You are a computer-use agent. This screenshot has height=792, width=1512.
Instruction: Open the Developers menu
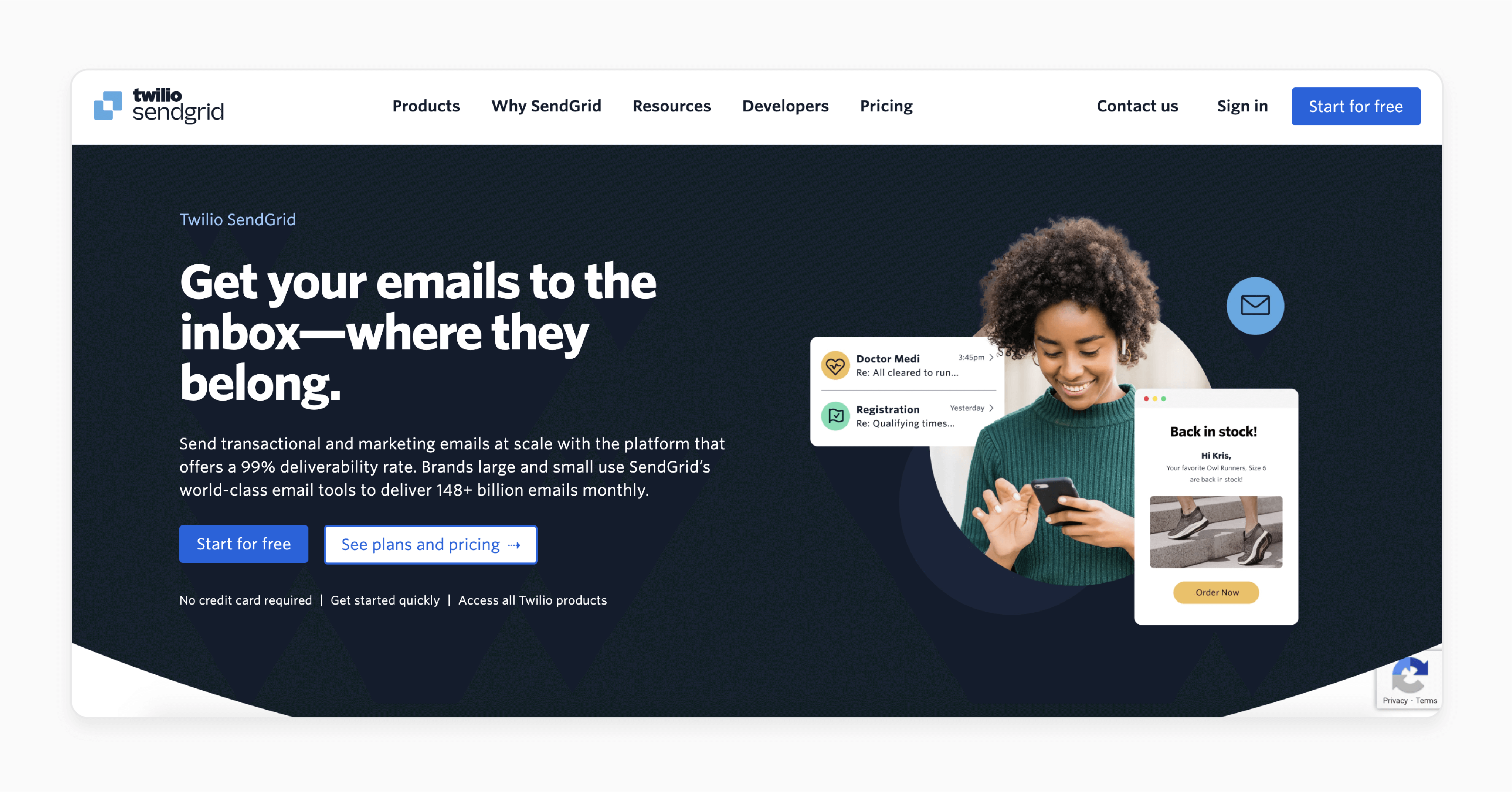click(784, 105)
